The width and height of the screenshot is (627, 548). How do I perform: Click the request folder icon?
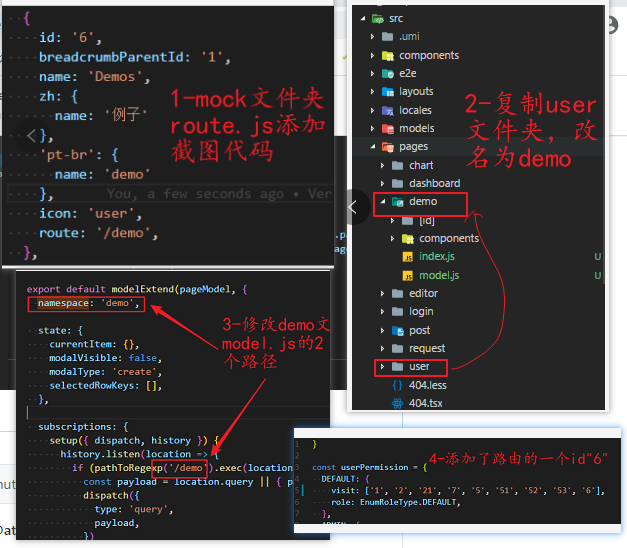pos(397,348)
